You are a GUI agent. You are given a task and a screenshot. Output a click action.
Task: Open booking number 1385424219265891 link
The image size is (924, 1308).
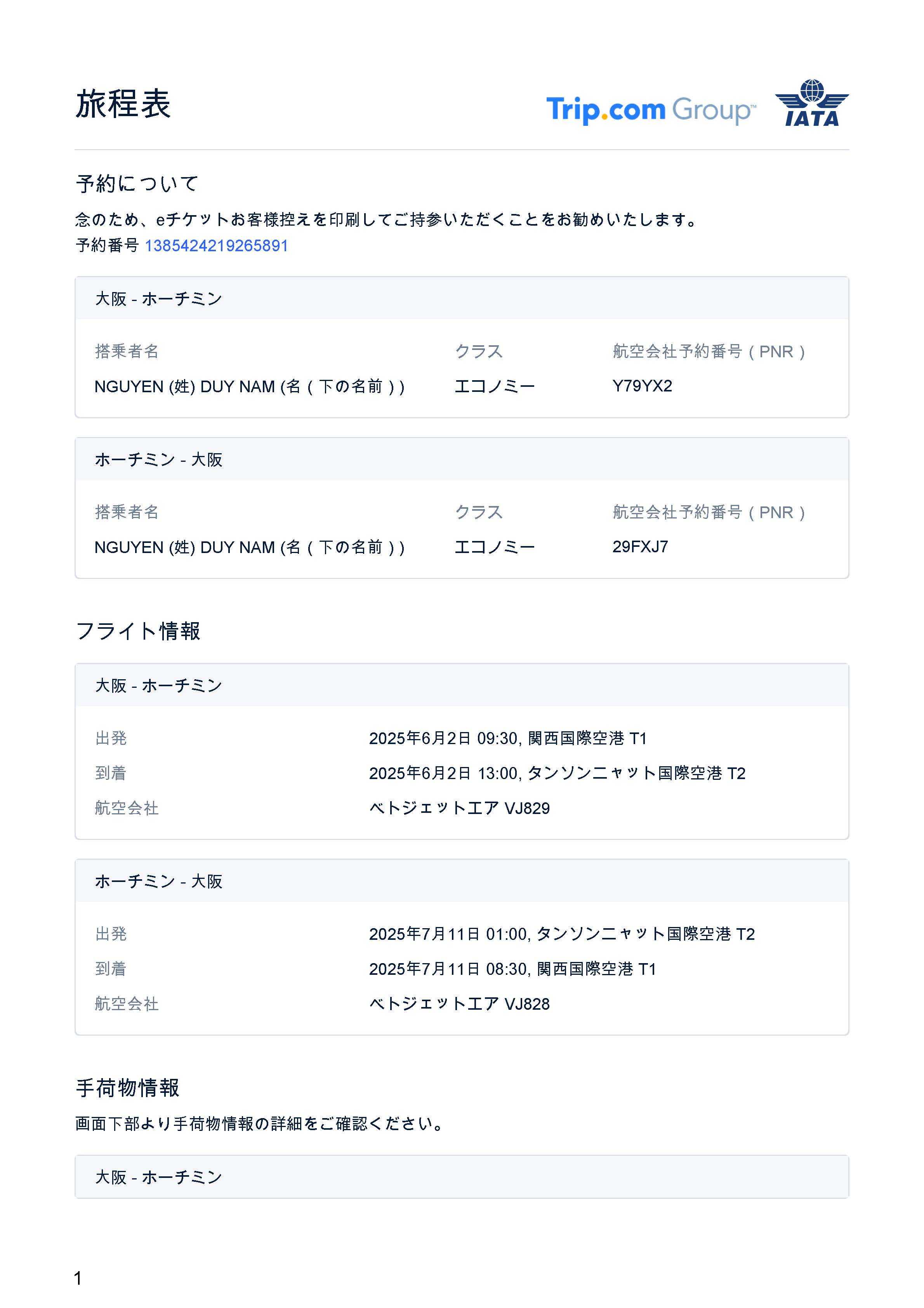tap(216, 245)
